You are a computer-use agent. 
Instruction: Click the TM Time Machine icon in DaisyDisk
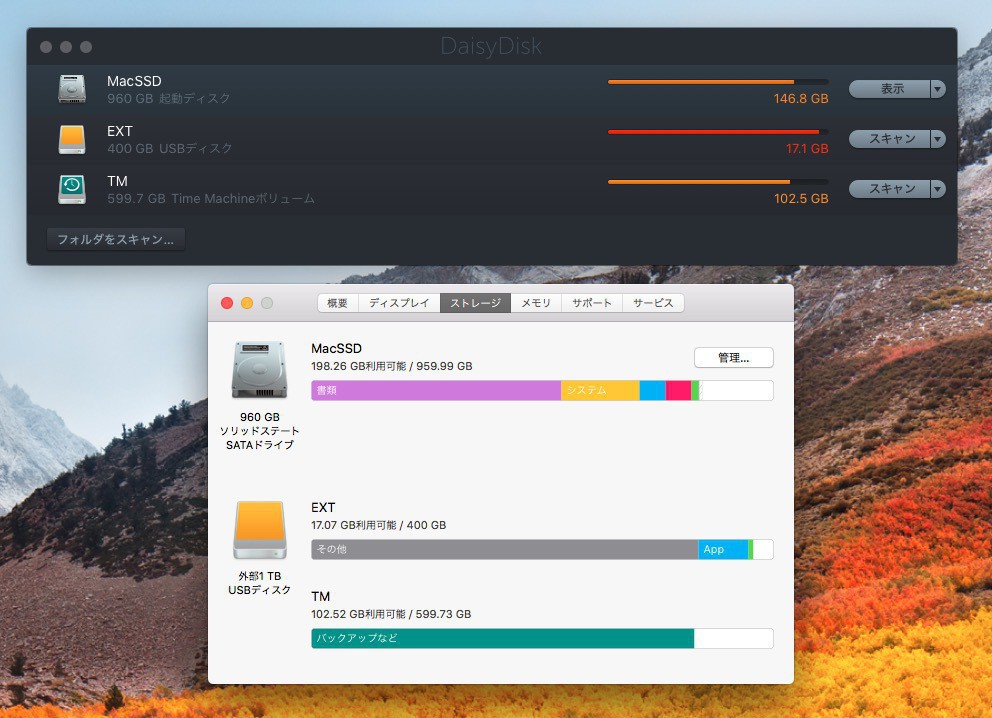pyautogui.click(x=71, y=189)
